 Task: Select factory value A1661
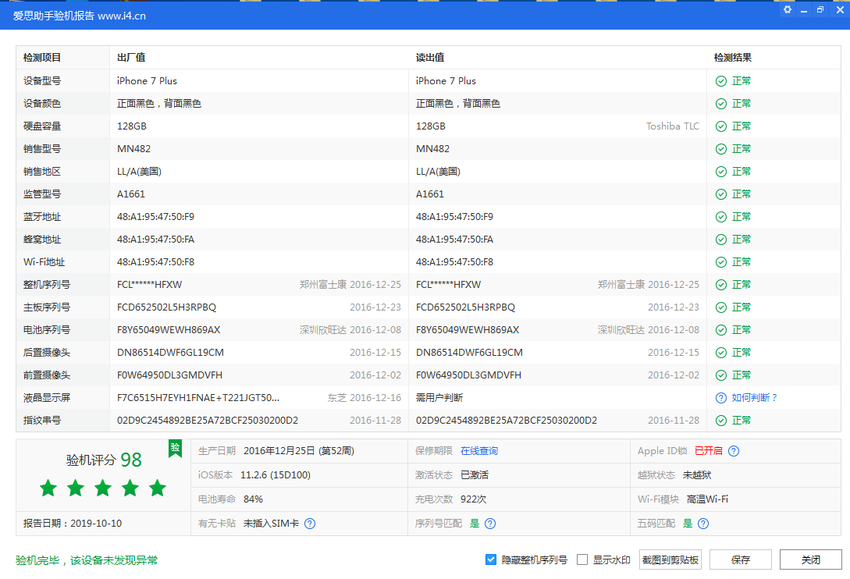click(131, 194)
